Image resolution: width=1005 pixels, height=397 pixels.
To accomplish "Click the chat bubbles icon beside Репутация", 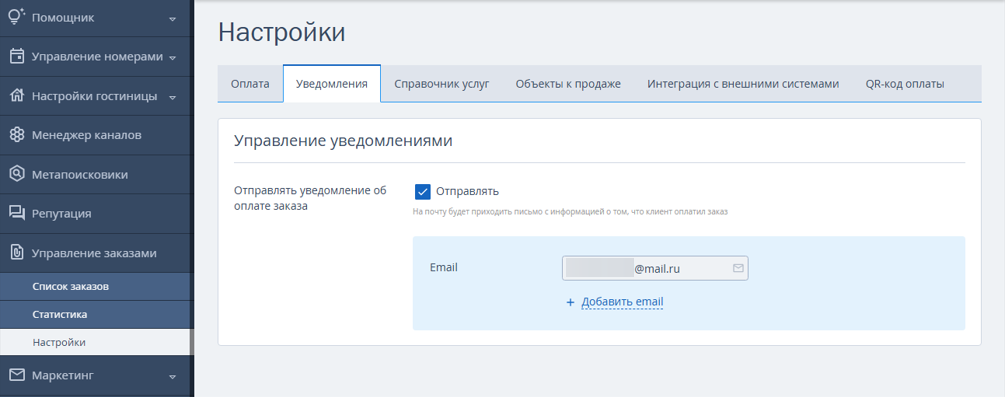I will point(17,213).
